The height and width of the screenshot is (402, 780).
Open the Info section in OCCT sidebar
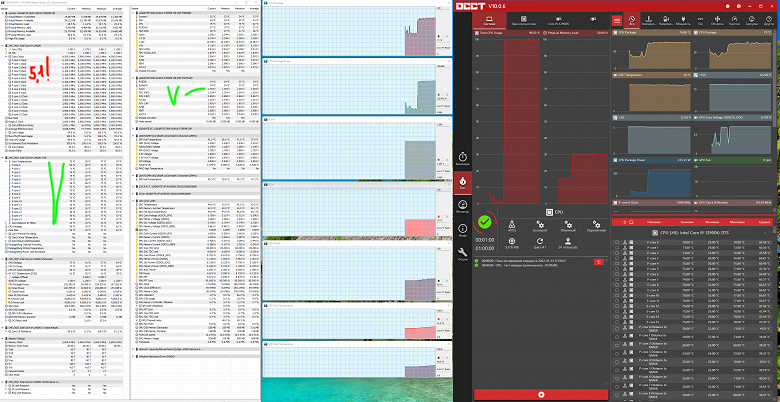462,230
